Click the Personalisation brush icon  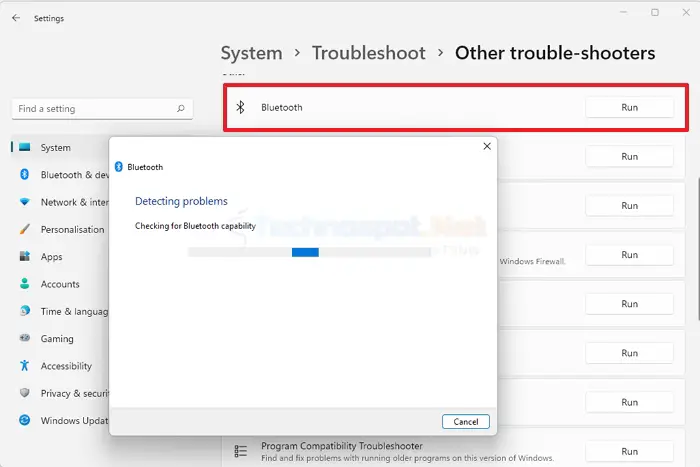pyautogui.click(x=25, y=229)
